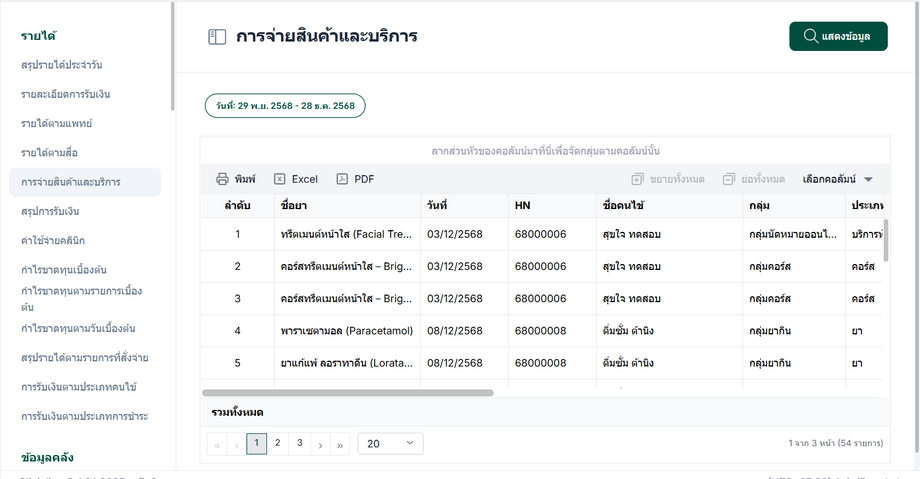
Task: Click the printer icon in the toolbar
Action: [x=223, y=179]
